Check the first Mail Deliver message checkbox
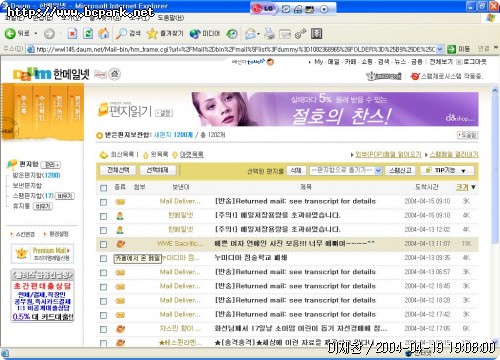The height and width of the screenshot is (360, 500). click(x=103, y=202)
